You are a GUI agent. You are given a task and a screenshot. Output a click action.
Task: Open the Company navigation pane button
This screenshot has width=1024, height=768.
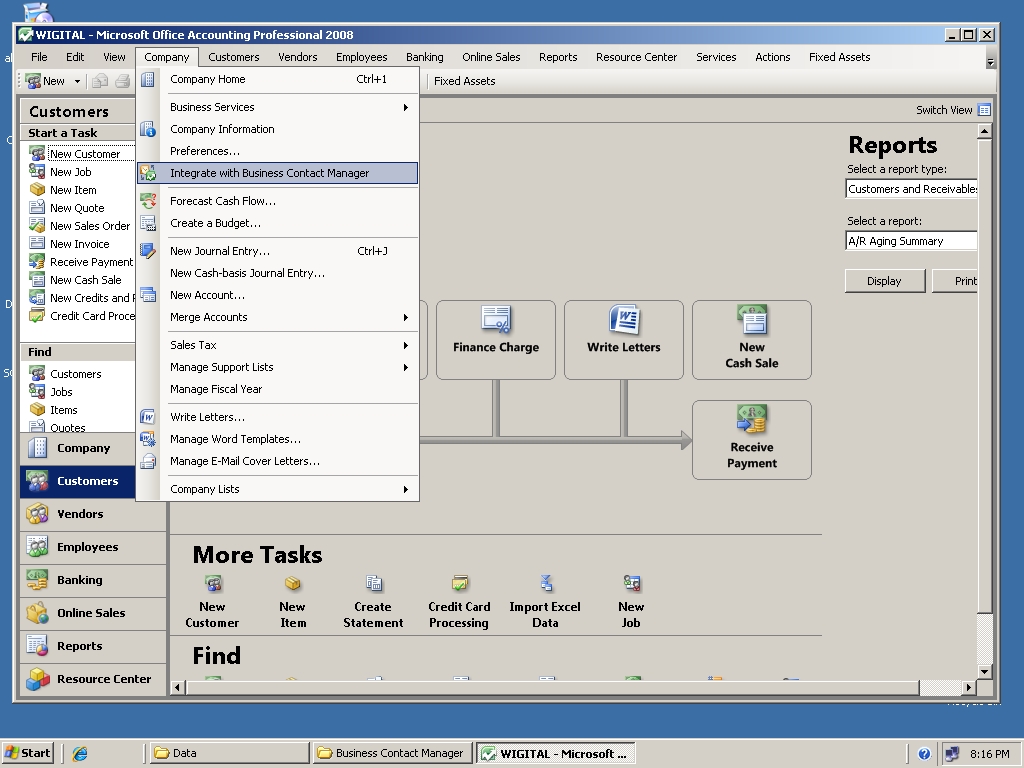click(x=78, y=448)
